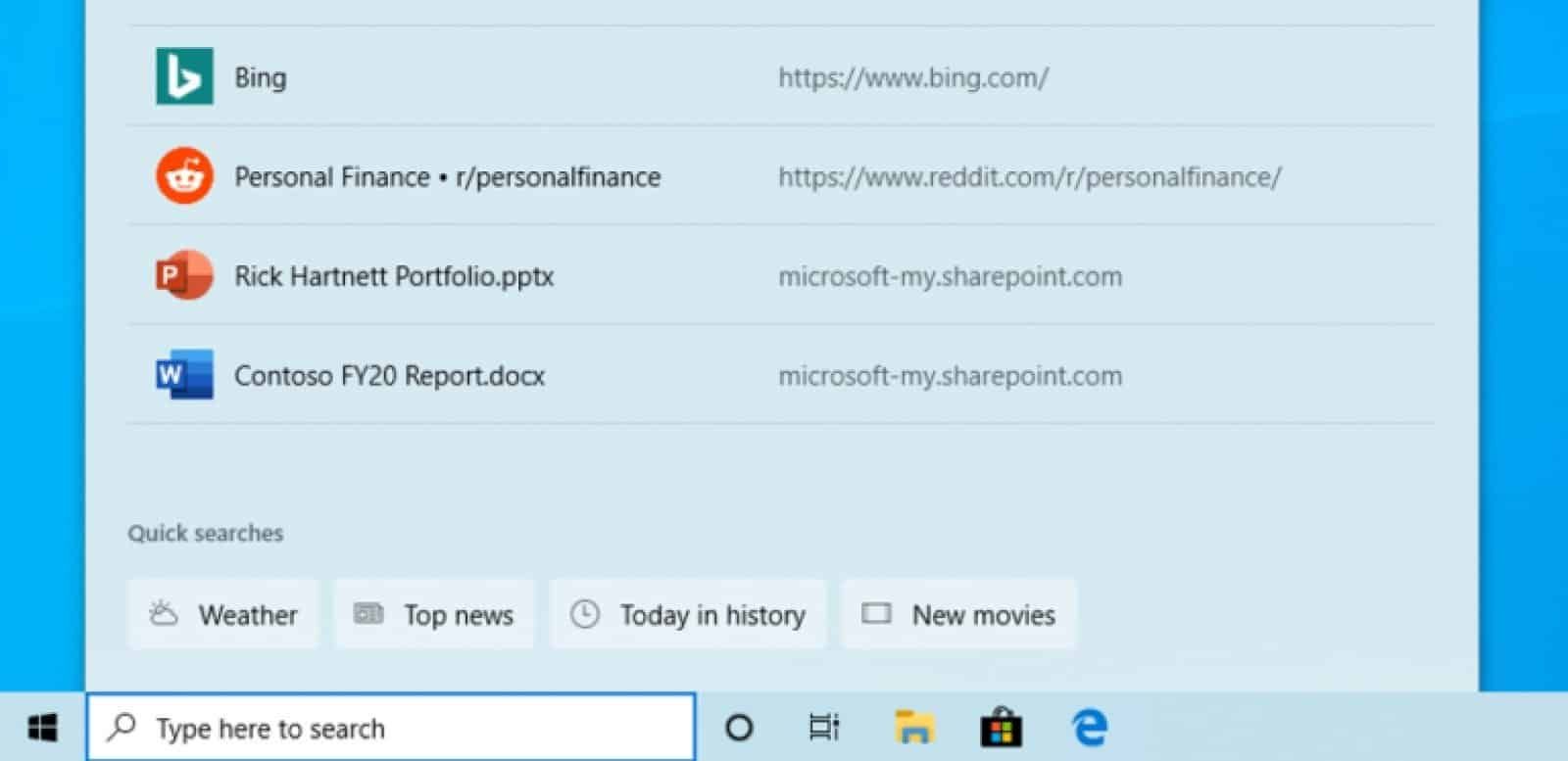Click the Word document icon

(x=184, y=375)
